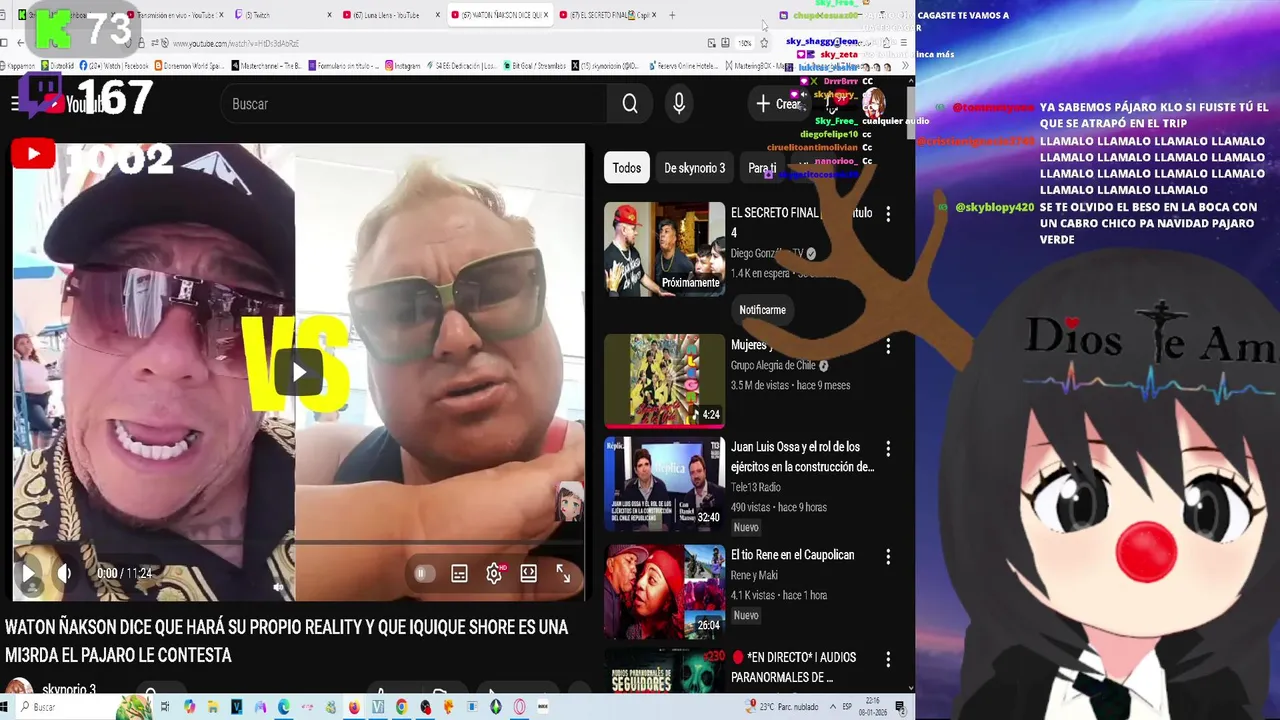Screen dimensions: 1280x720
Task: Open options menu for El tio Rene video
Action: point(888,556)
